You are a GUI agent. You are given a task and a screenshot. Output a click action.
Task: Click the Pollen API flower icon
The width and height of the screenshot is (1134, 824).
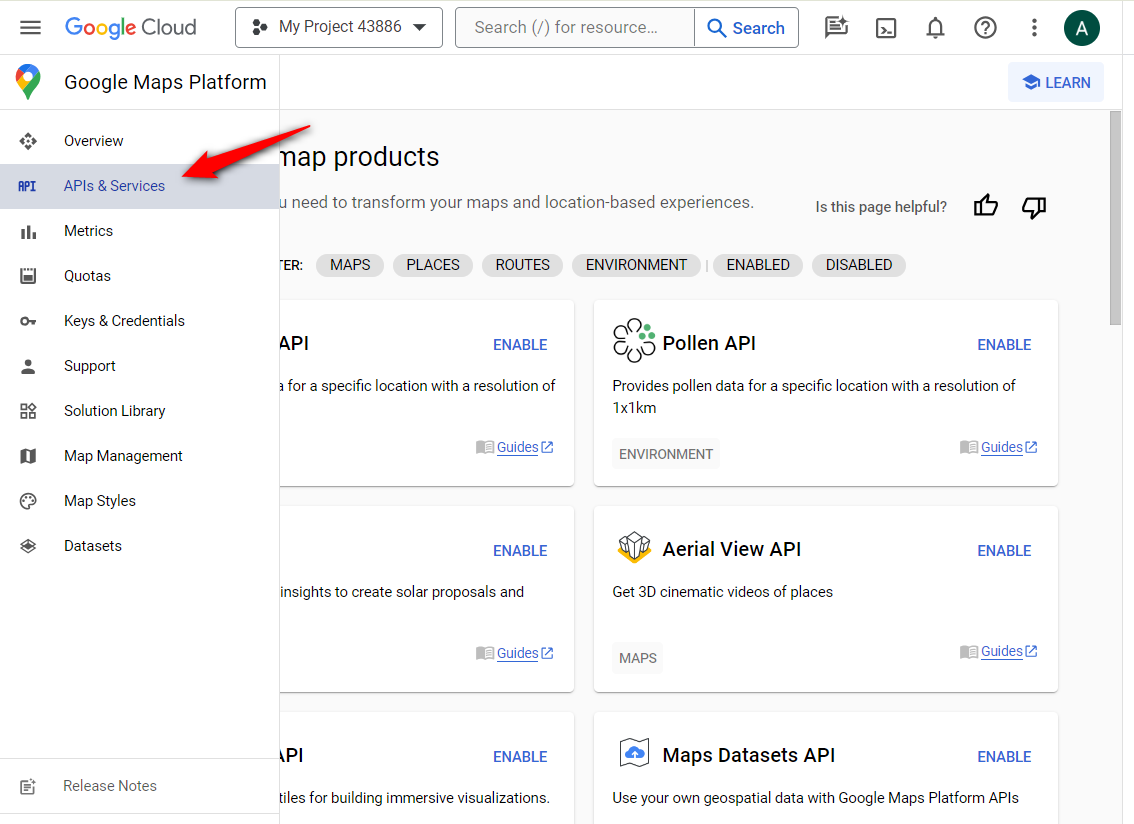634,341
